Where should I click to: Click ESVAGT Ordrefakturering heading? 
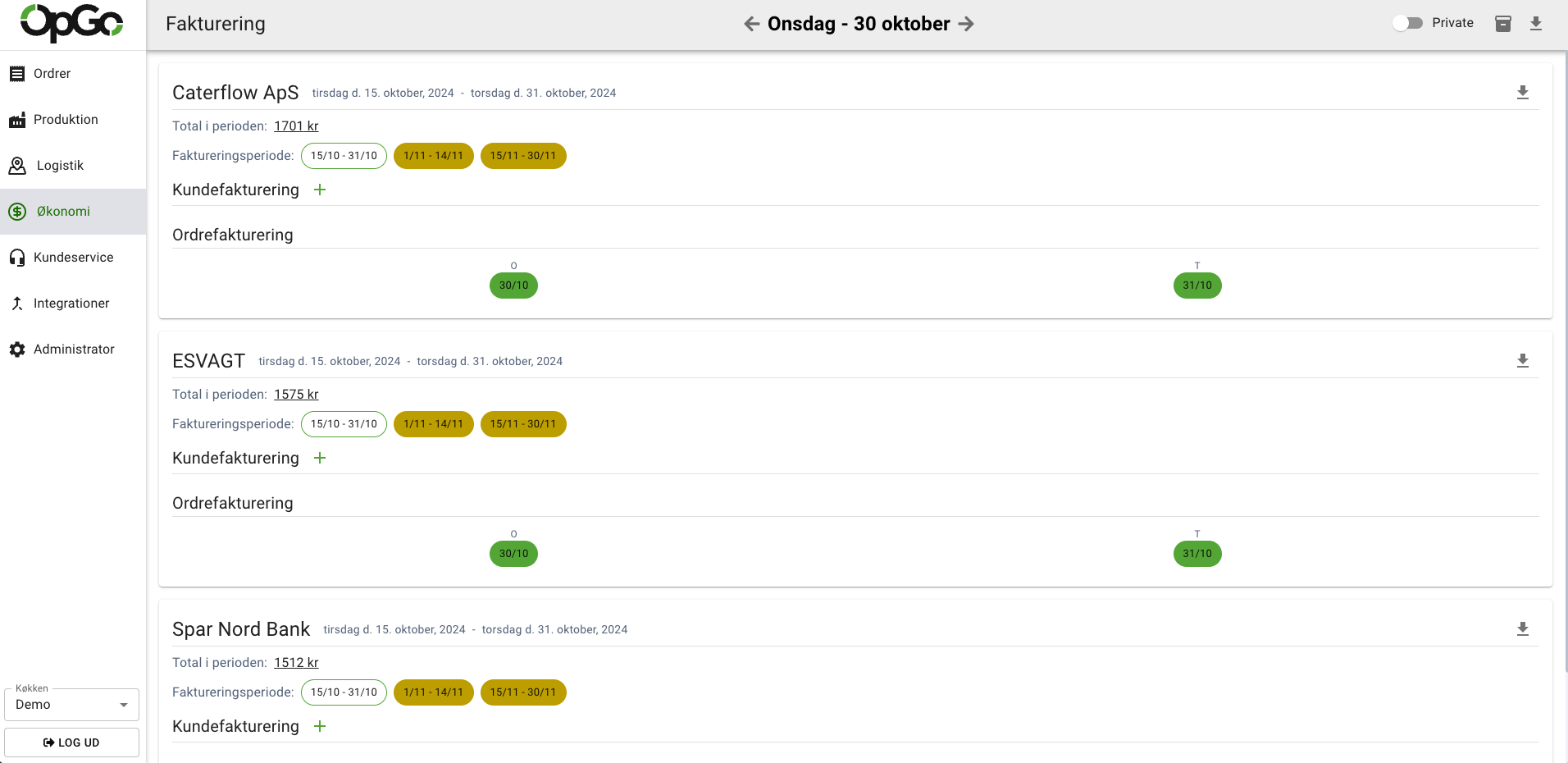[x=233, y=503]
